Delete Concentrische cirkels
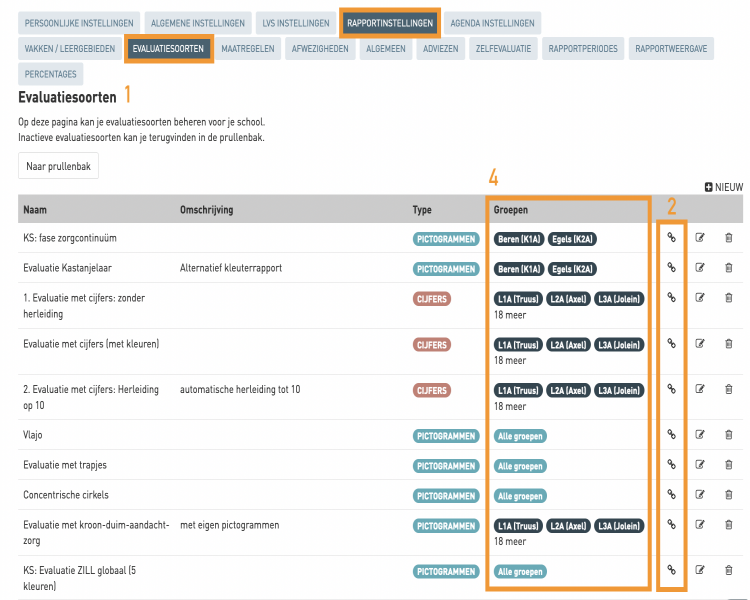Viewport: 750px width, 600px height. pyautogui.click(x=728, y=494)
